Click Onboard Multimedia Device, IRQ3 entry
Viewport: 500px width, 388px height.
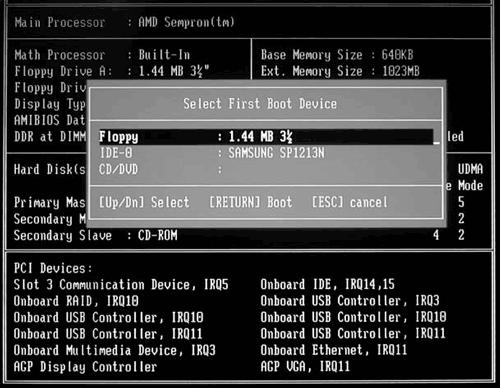(x=115, y=351)
